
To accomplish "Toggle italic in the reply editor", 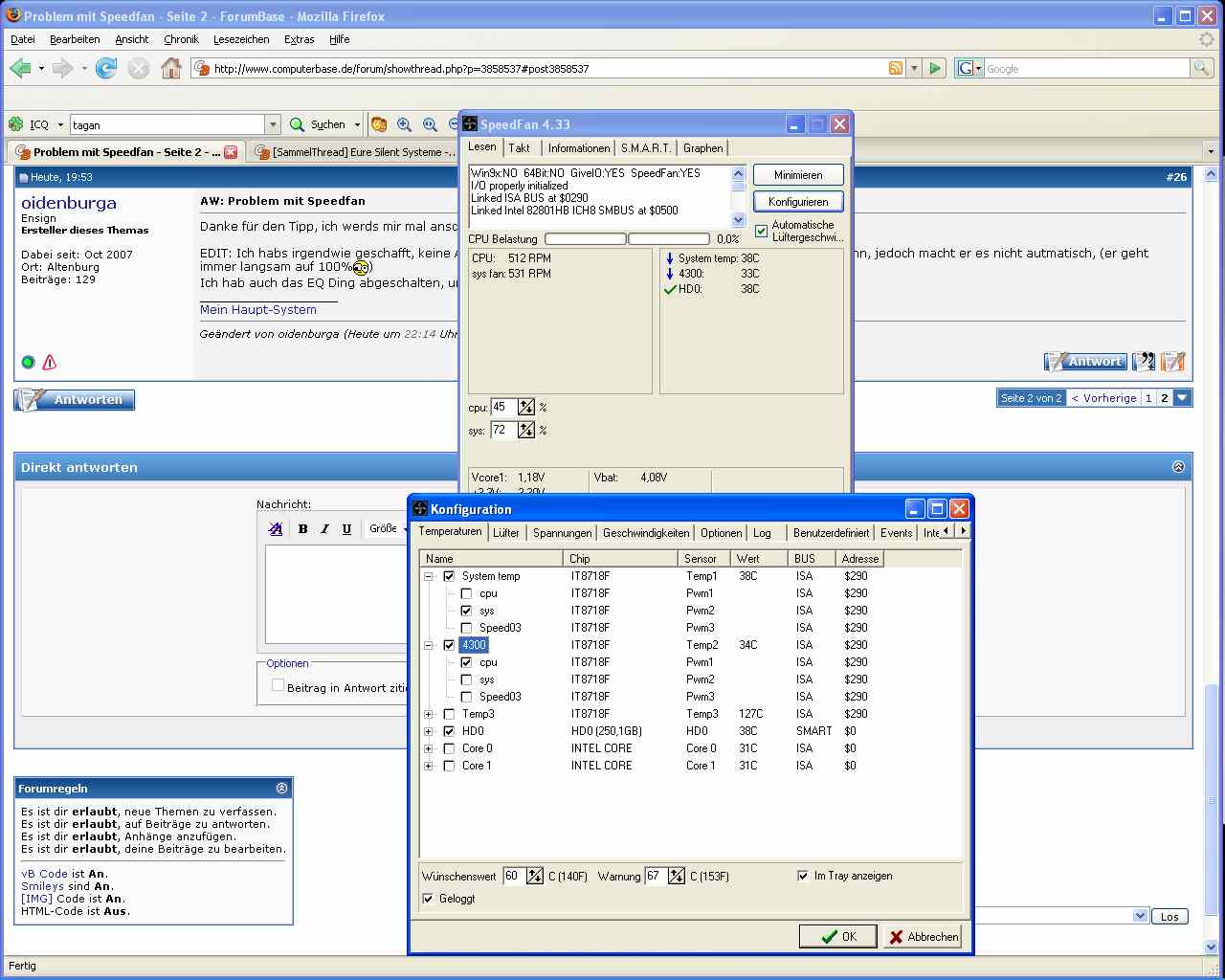I will 324,528.
